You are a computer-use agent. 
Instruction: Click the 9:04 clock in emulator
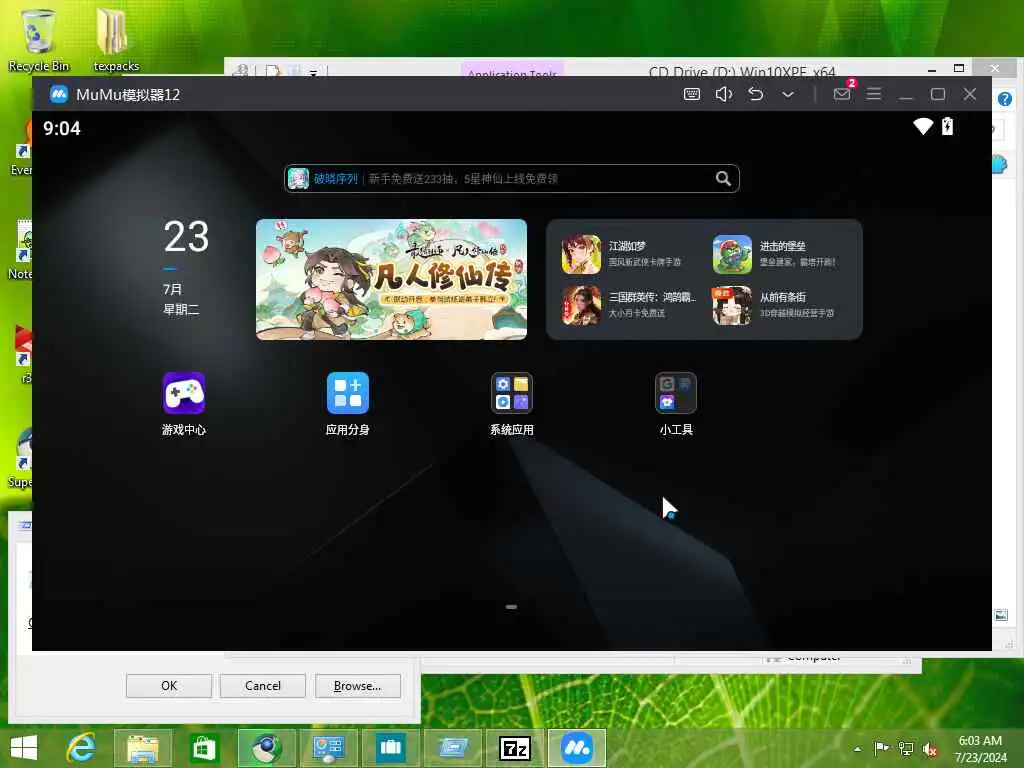[x=62, y=128]
